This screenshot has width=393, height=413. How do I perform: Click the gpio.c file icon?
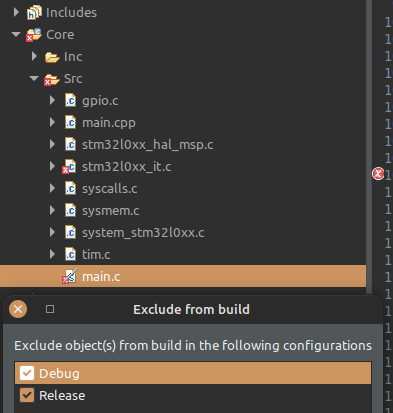(x=70, y=101)
